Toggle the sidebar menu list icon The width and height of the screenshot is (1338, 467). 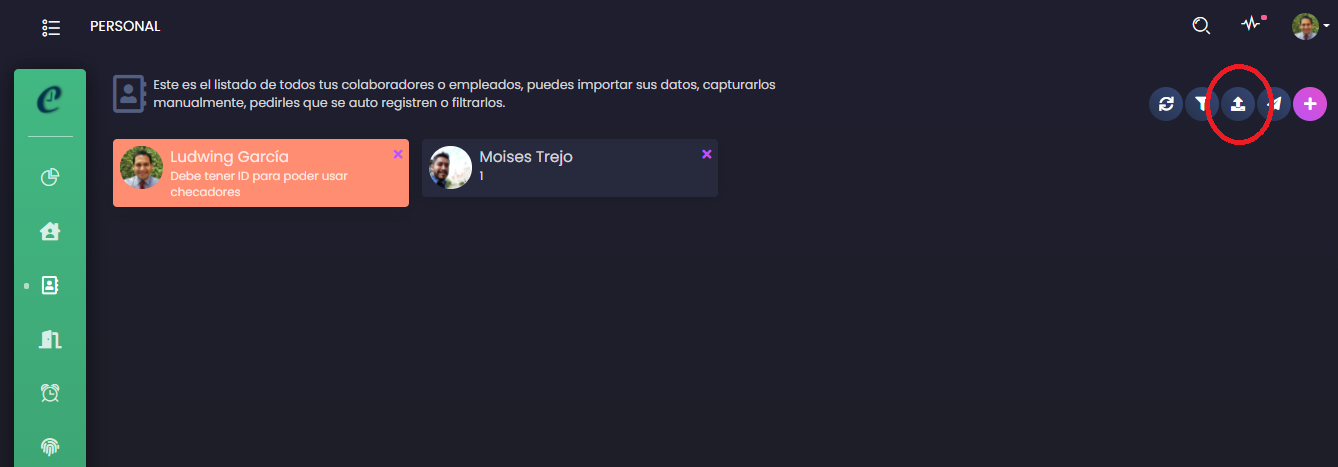coord(51,27)
